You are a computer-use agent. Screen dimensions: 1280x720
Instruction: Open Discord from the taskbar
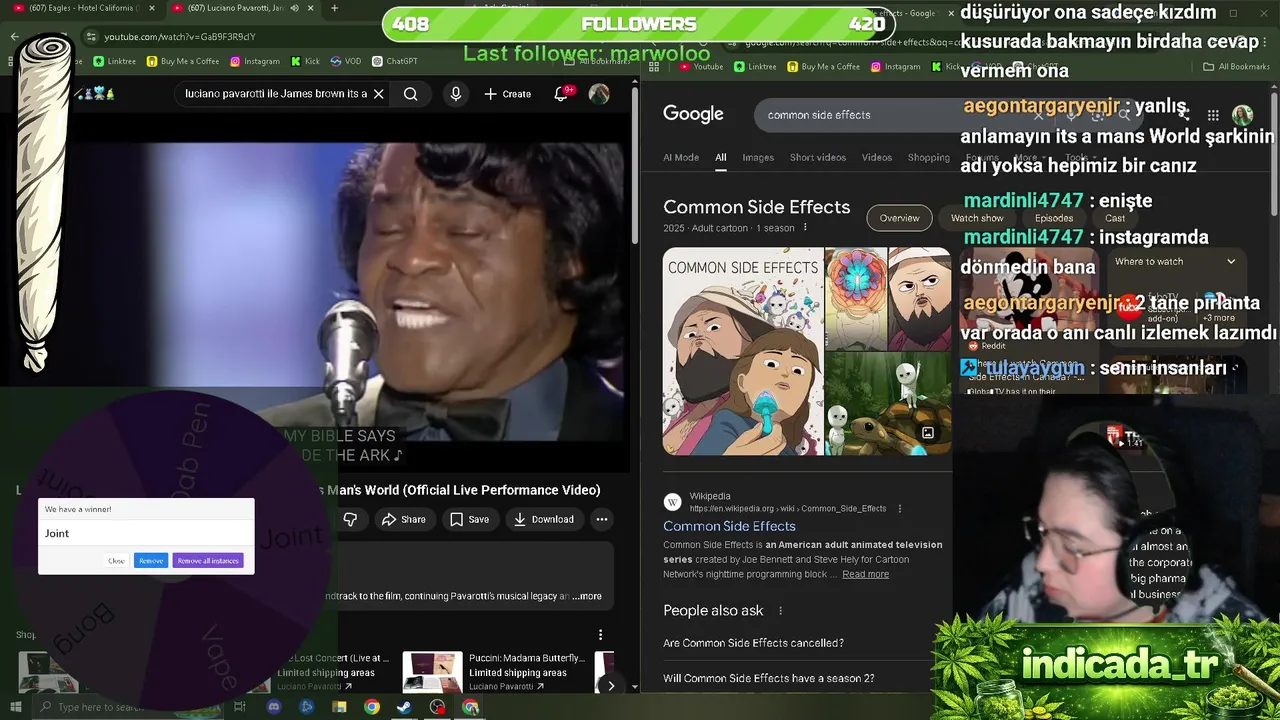coord(274,707)
